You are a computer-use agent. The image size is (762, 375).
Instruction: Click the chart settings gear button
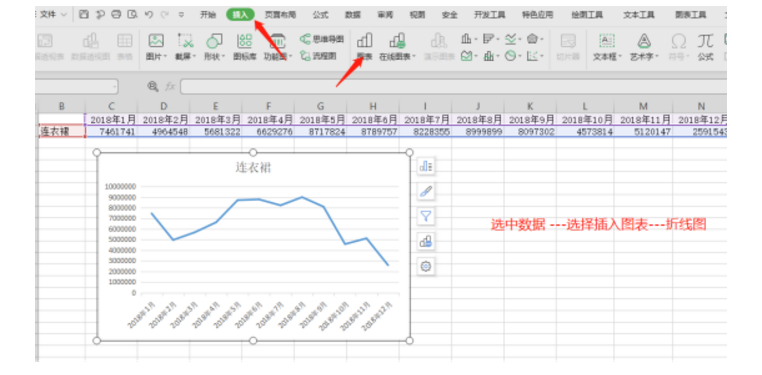coord(426,266)
